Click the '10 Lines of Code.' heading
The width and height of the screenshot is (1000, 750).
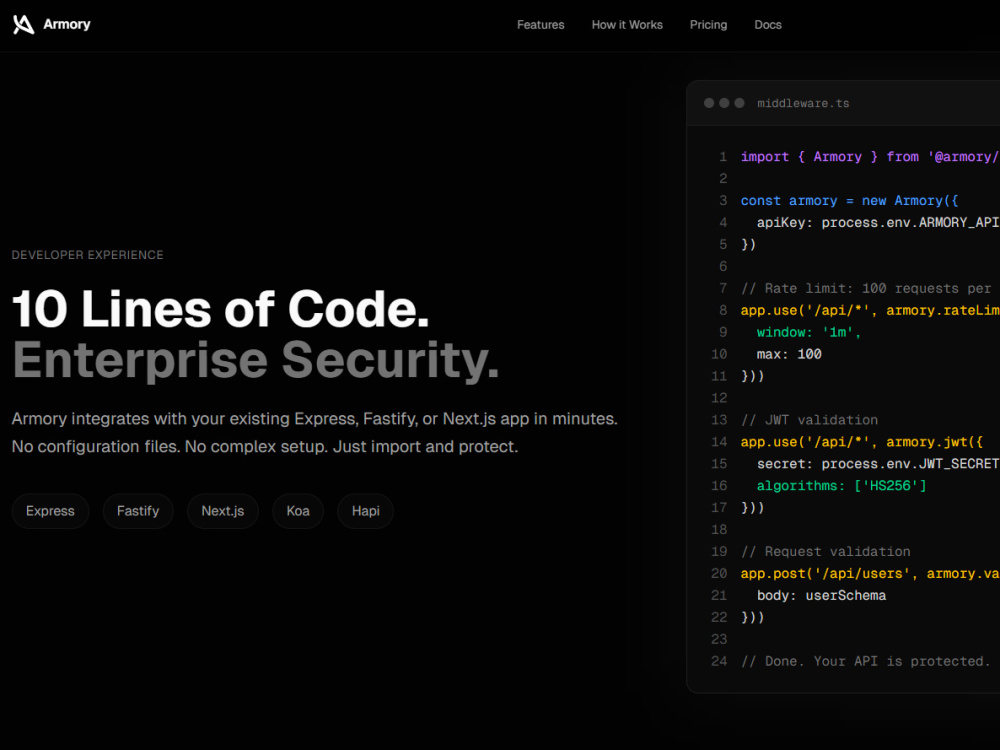(221, 309)
